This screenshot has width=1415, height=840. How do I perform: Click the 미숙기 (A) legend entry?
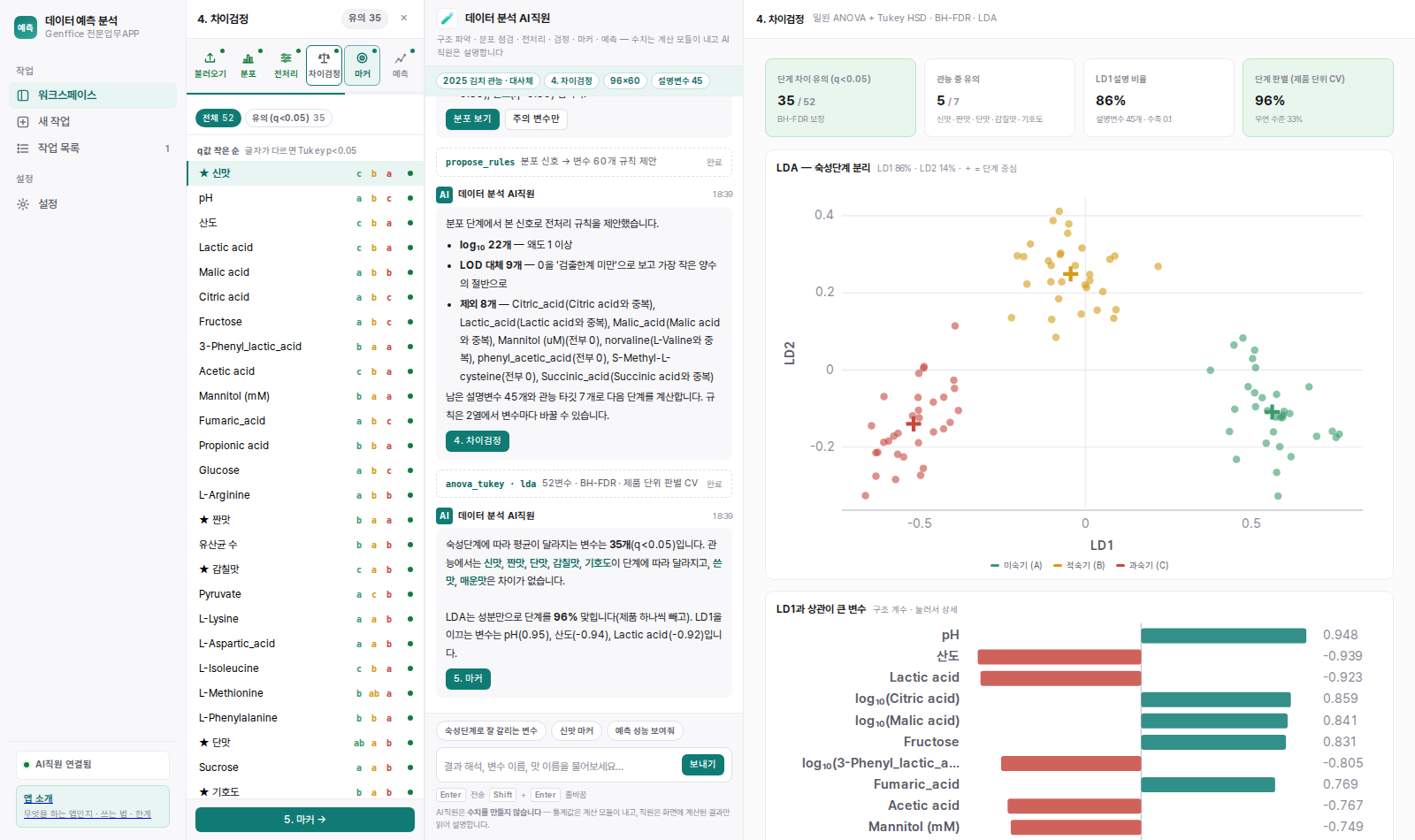[x=1016, y=566]
